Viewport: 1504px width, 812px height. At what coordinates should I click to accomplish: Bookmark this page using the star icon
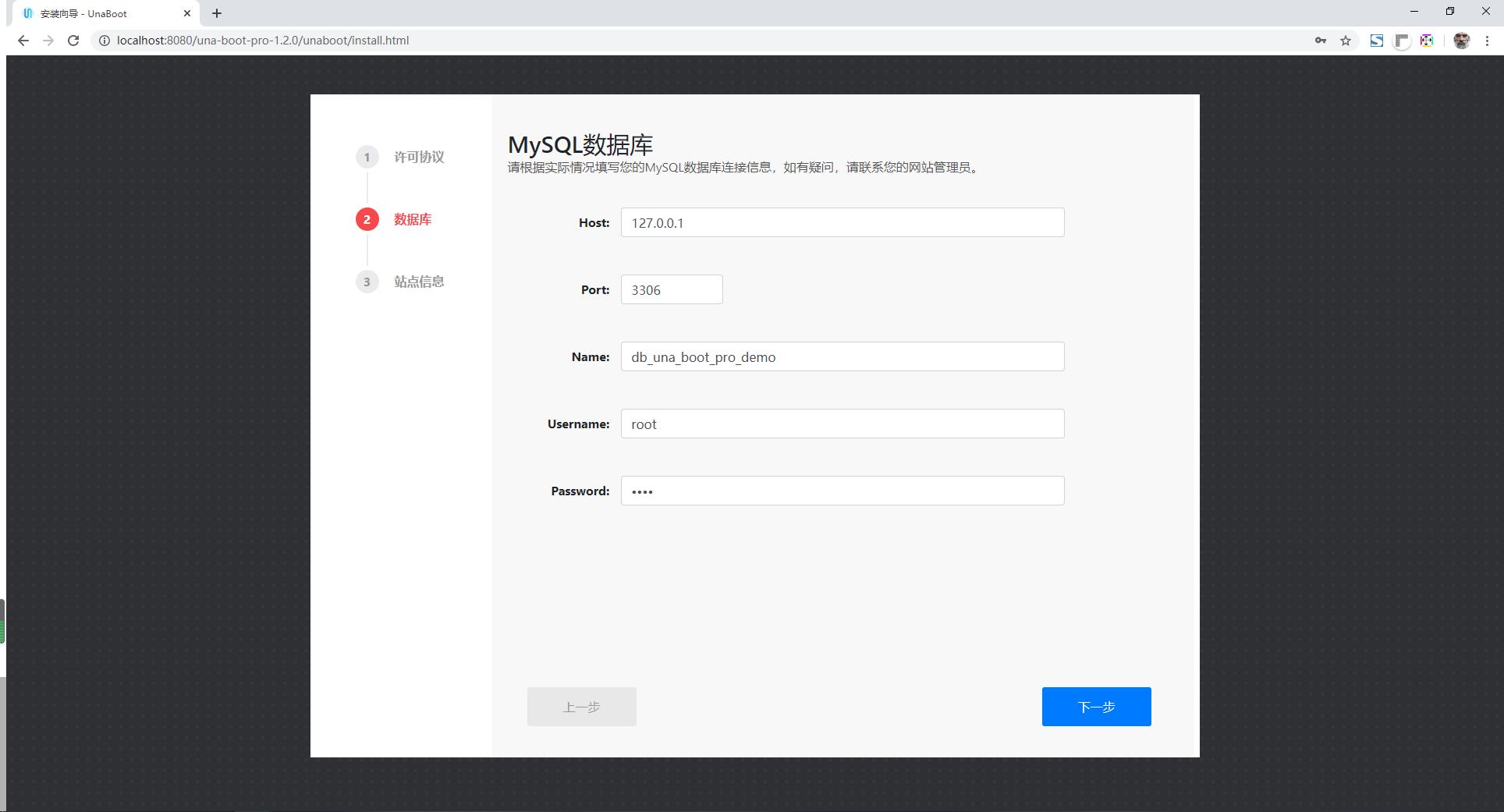(1346, 40)
